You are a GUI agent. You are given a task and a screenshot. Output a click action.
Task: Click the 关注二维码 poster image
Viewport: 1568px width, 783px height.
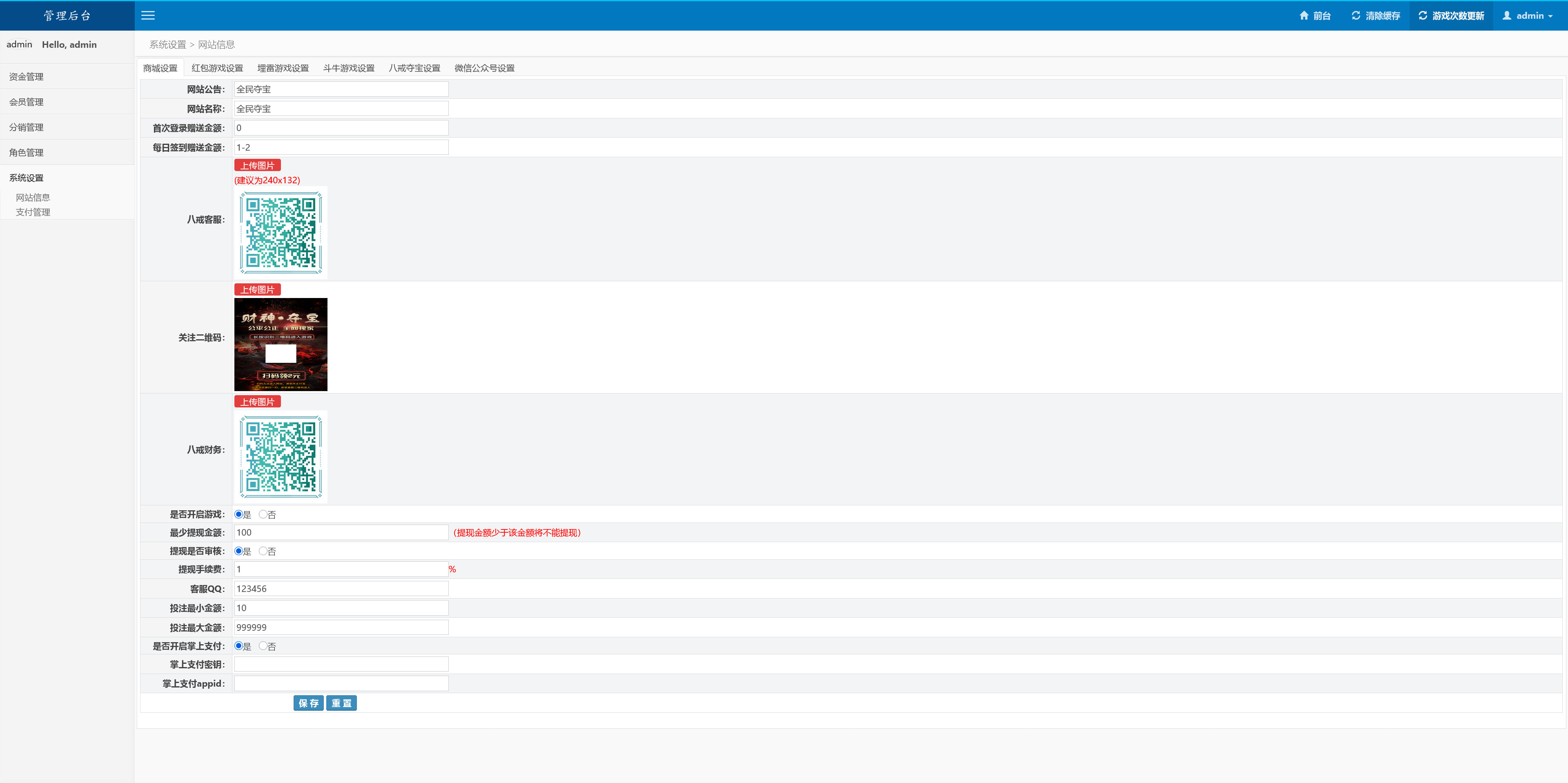(281, 345)
